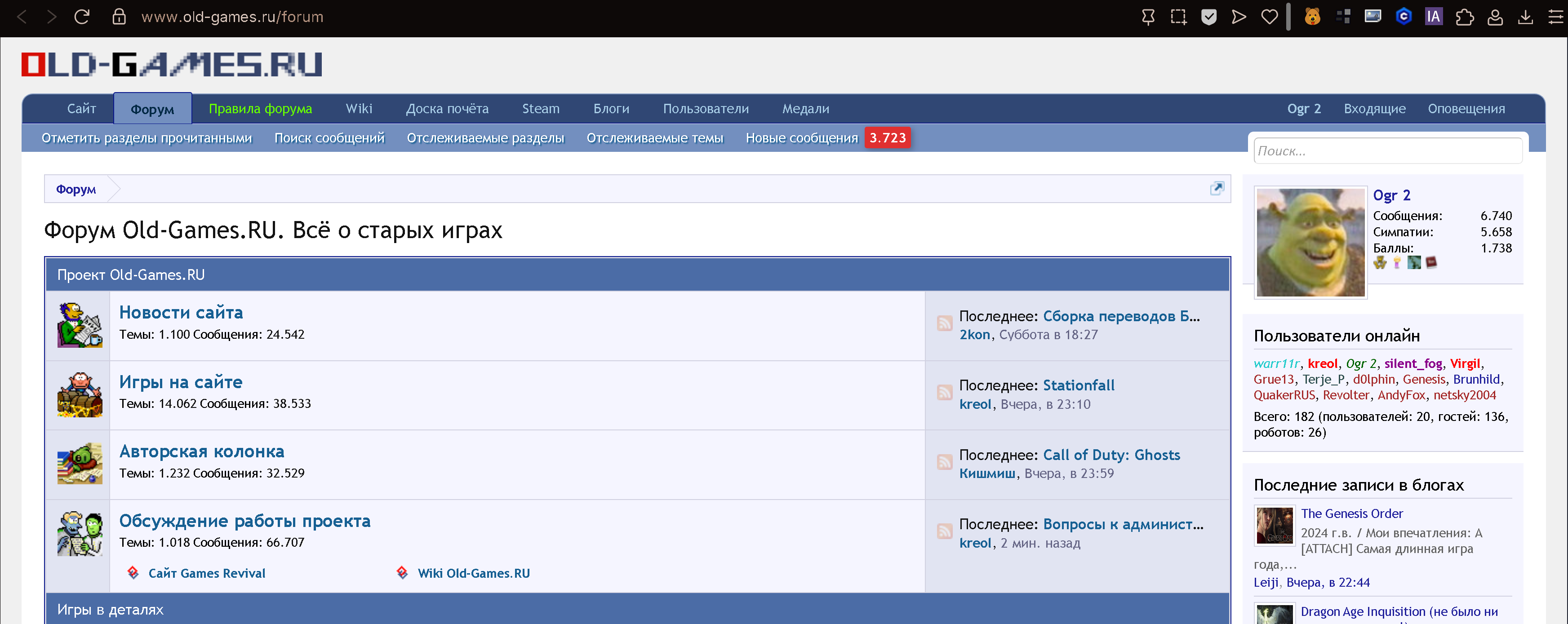
Task: Open the browser downloads icon
Action: (1525, 17)
